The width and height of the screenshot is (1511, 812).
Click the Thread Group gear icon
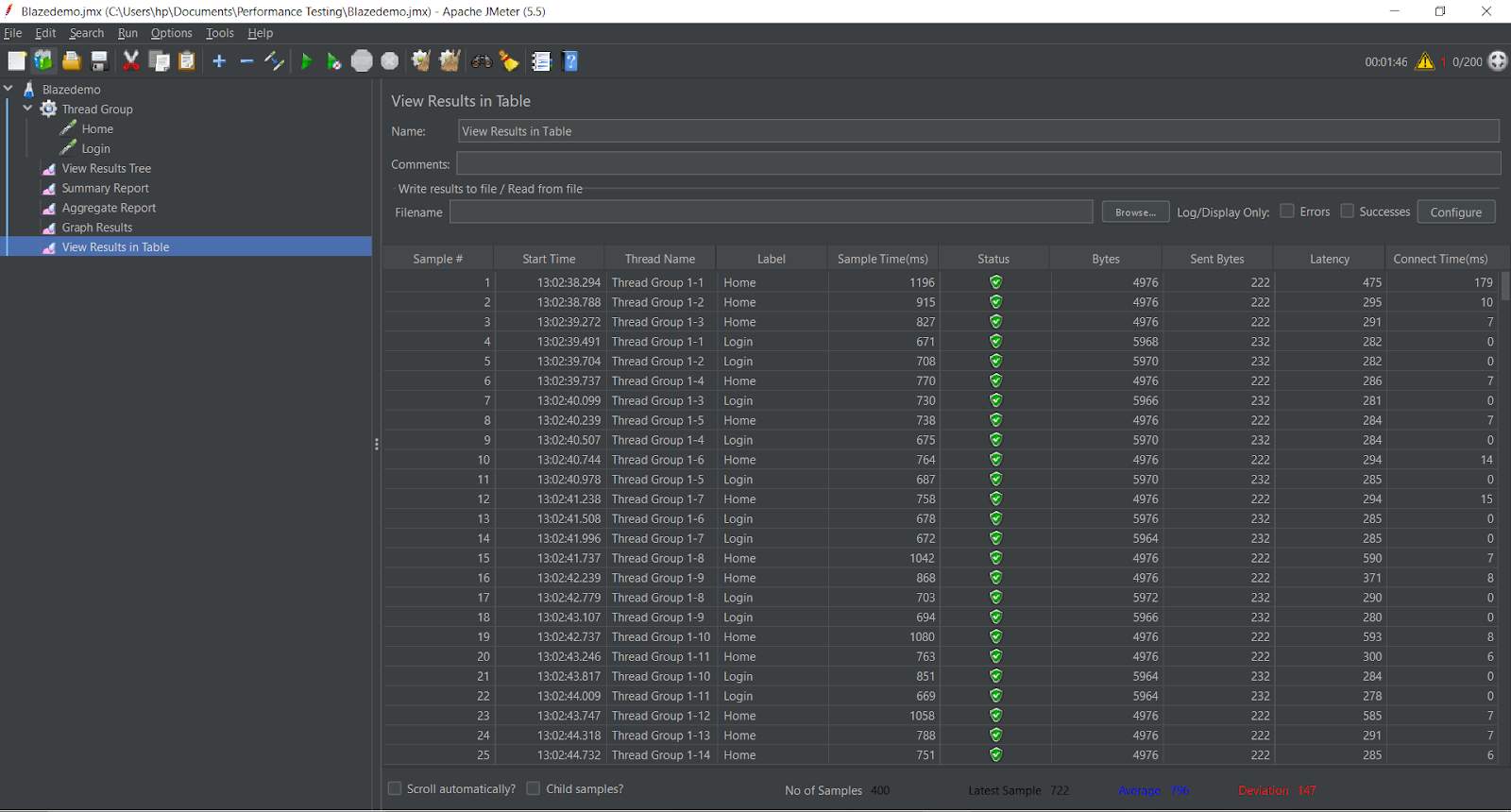(x=48, y=109)
